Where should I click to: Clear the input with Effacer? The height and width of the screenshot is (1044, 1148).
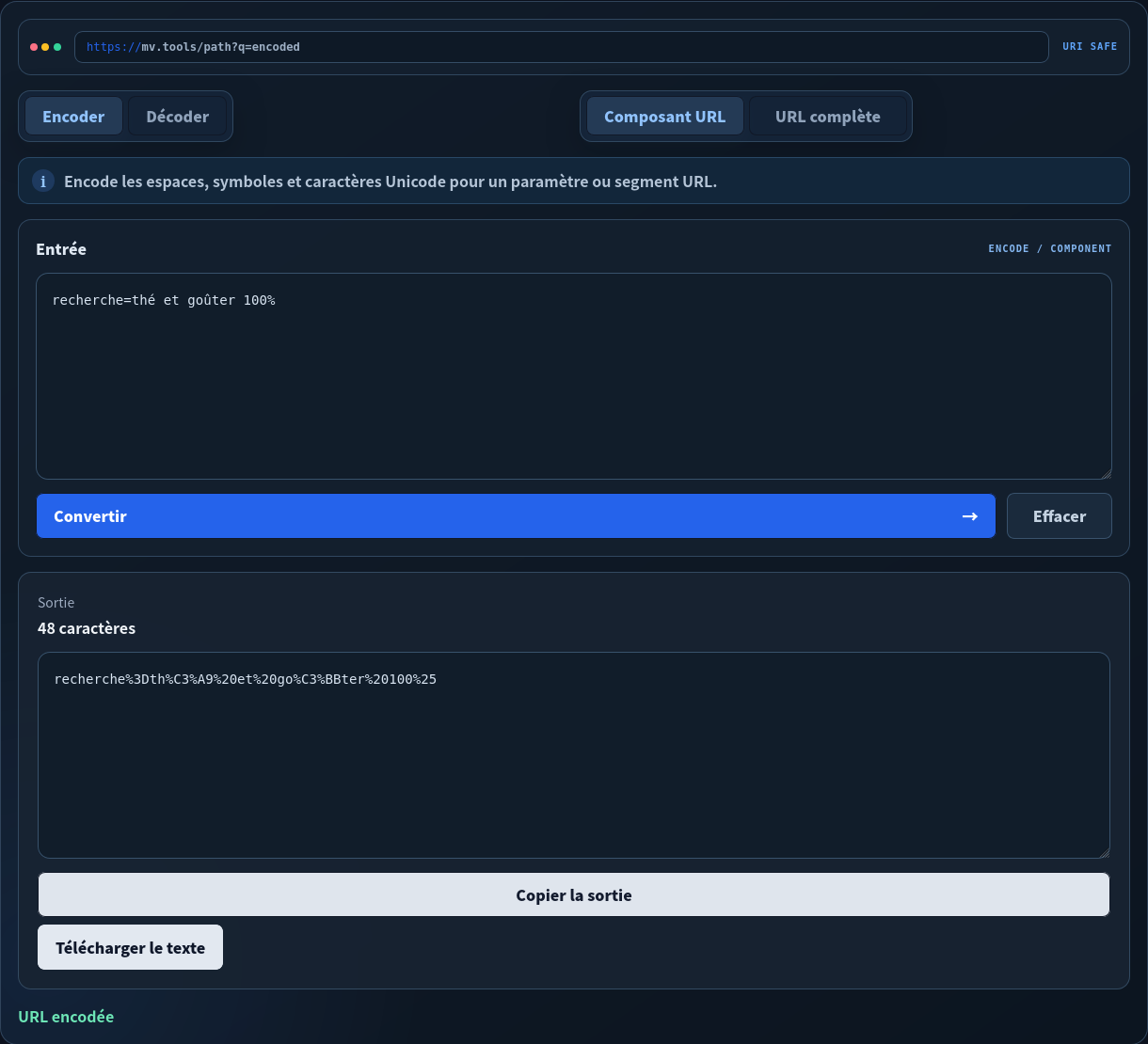(1060, 516)
